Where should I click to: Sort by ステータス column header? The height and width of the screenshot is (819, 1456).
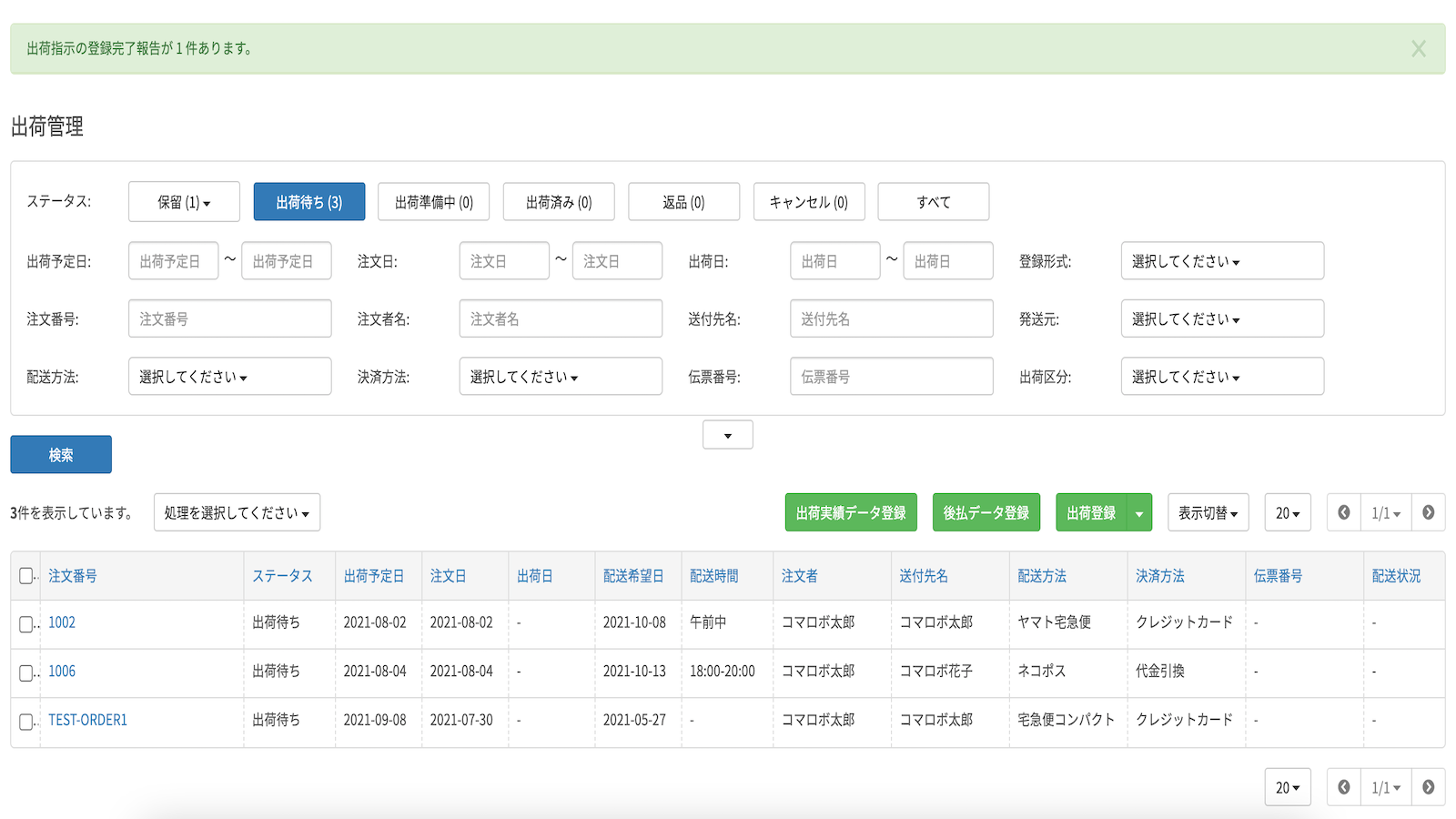[282, 575]
